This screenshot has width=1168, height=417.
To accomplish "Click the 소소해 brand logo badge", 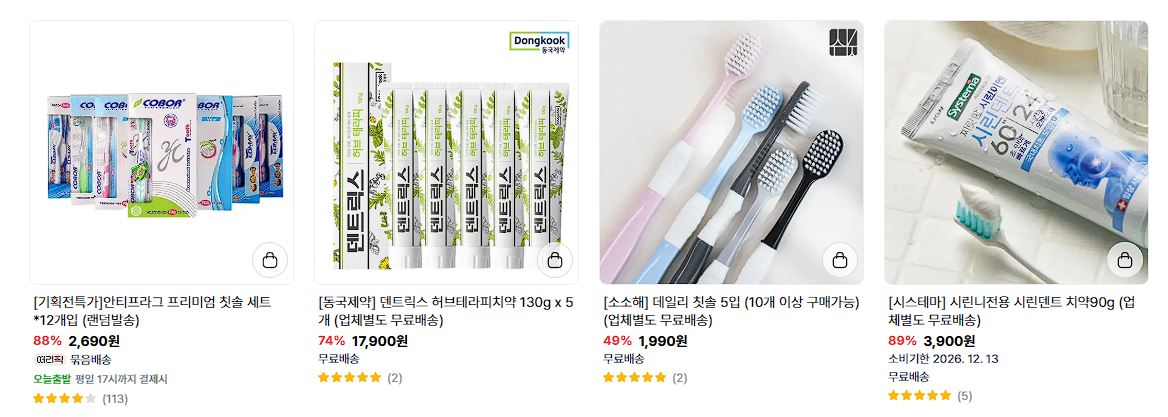I will (x=843, y=42).
